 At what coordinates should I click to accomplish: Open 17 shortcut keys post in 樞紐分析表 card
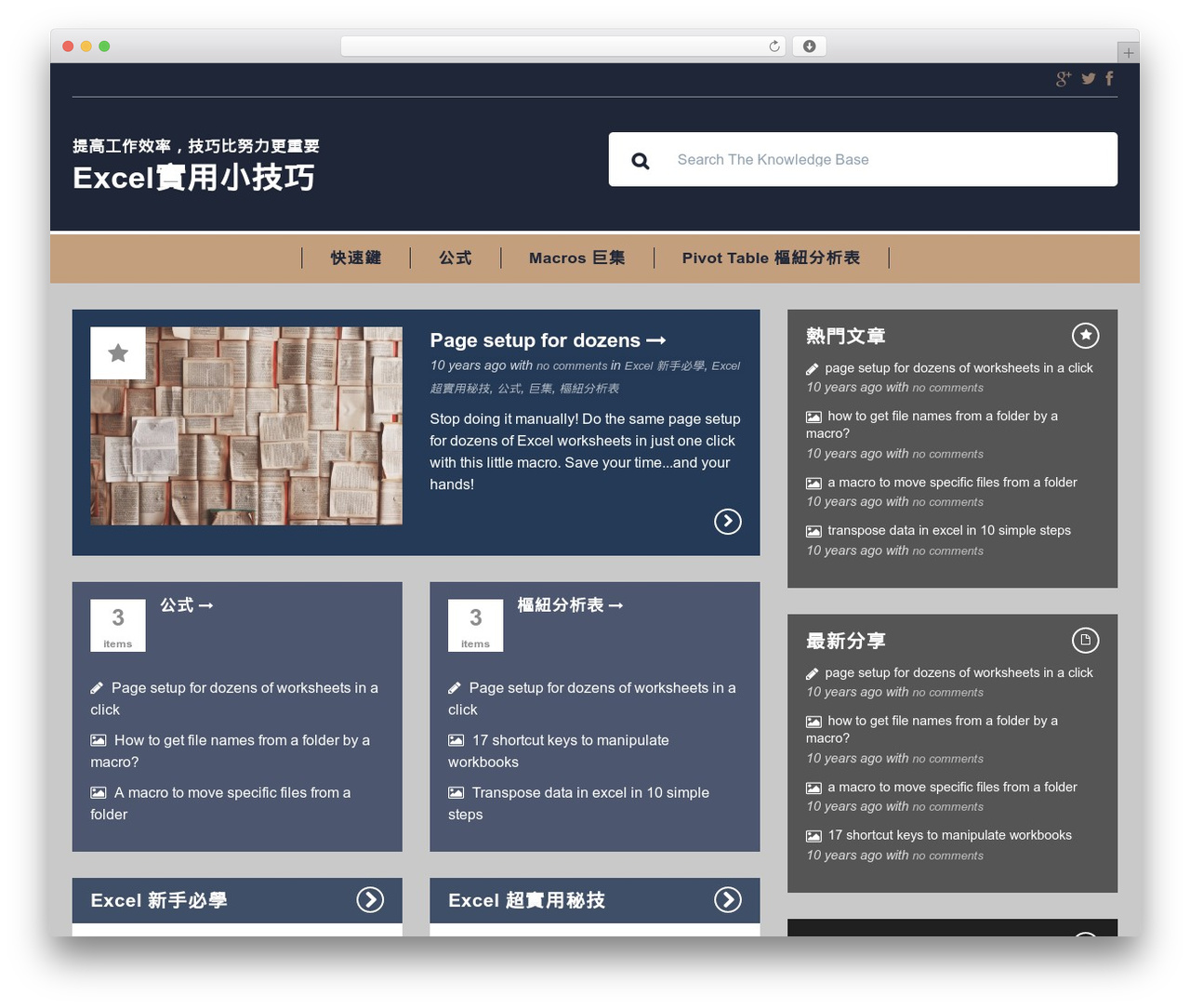(x=559, y=751)
